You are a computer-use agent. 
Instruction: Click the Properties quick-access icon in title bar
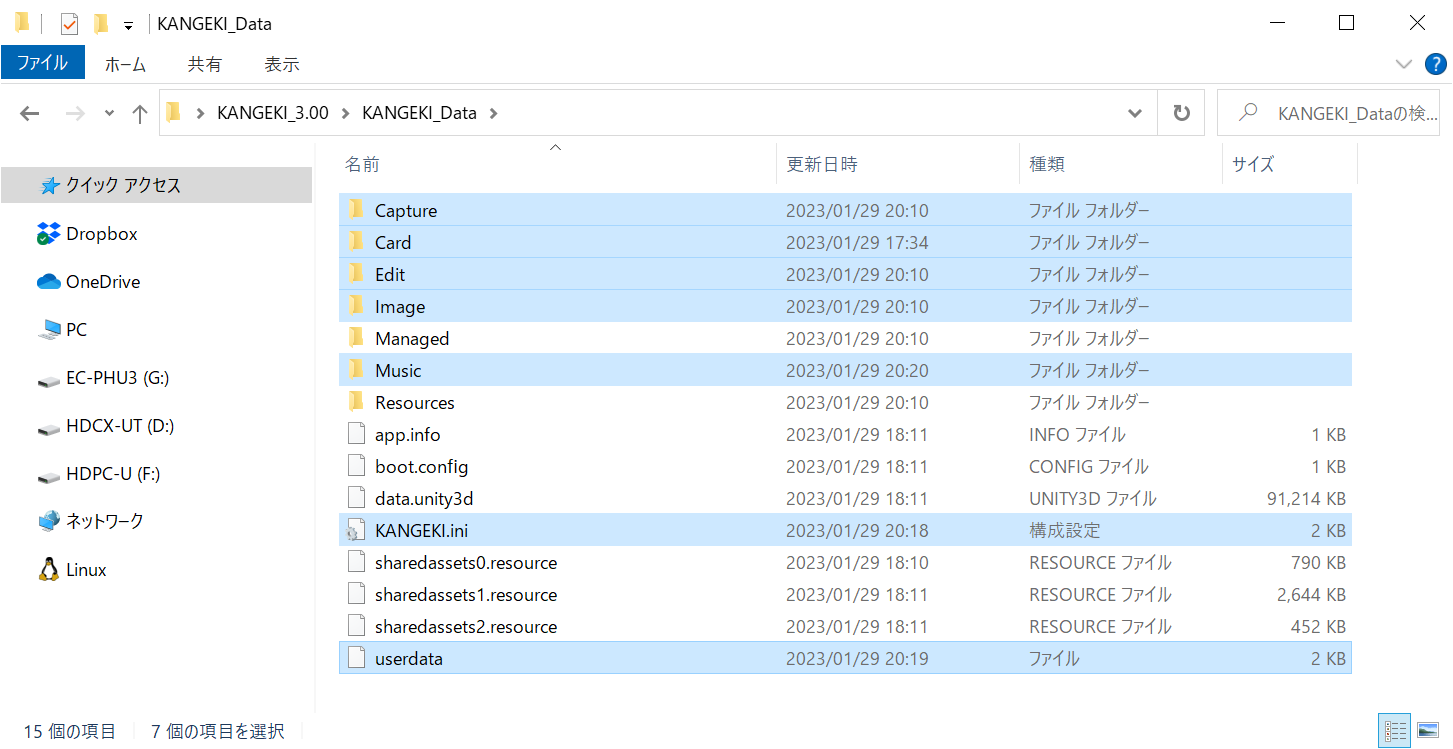point(69,24)
